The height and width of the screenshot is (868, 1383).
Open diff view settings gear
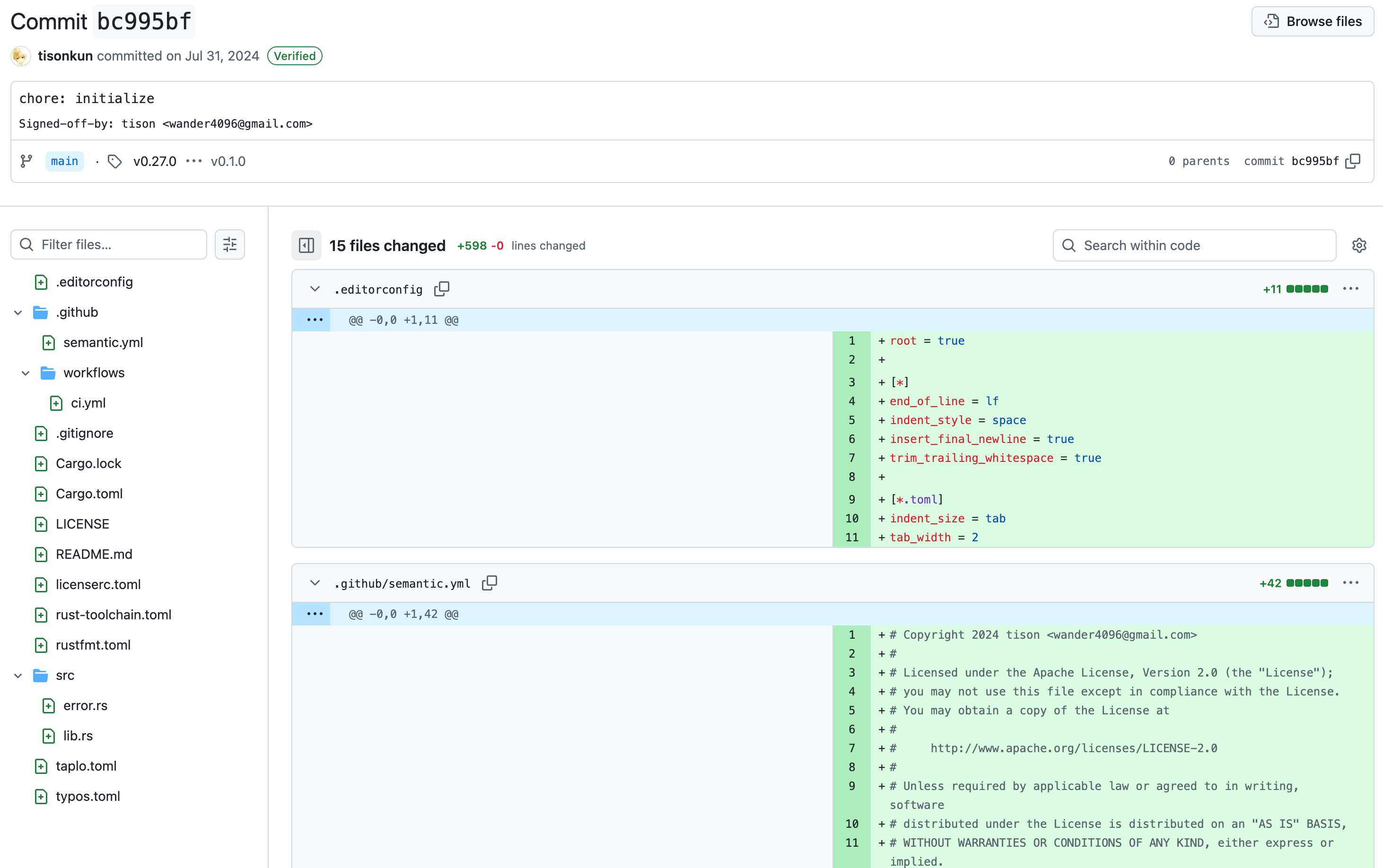[1359, 246]
